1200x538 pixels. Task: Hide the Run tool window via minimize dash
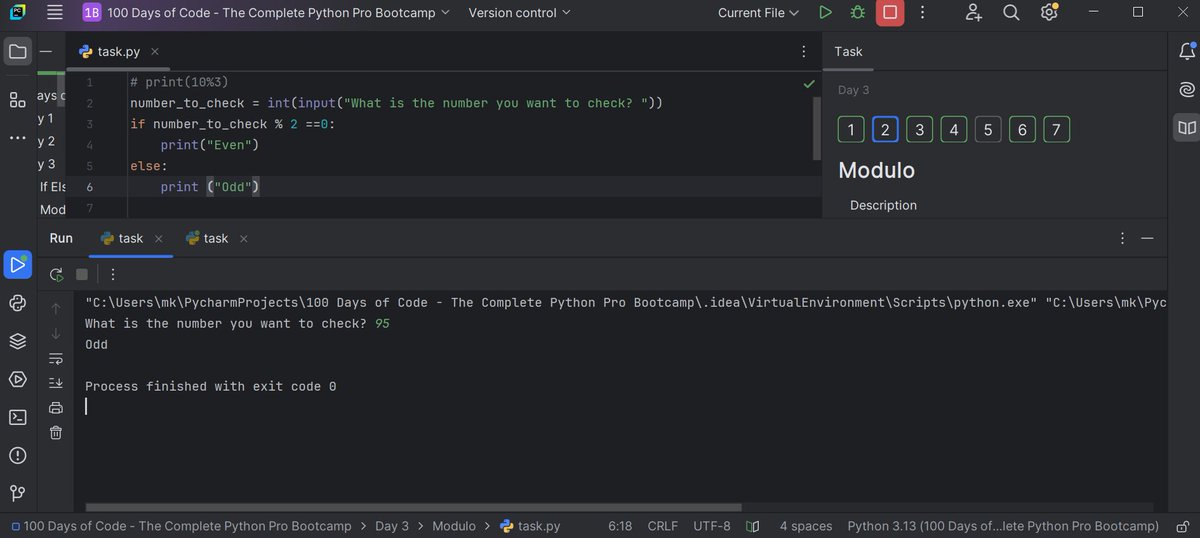tap(1147, 238)
